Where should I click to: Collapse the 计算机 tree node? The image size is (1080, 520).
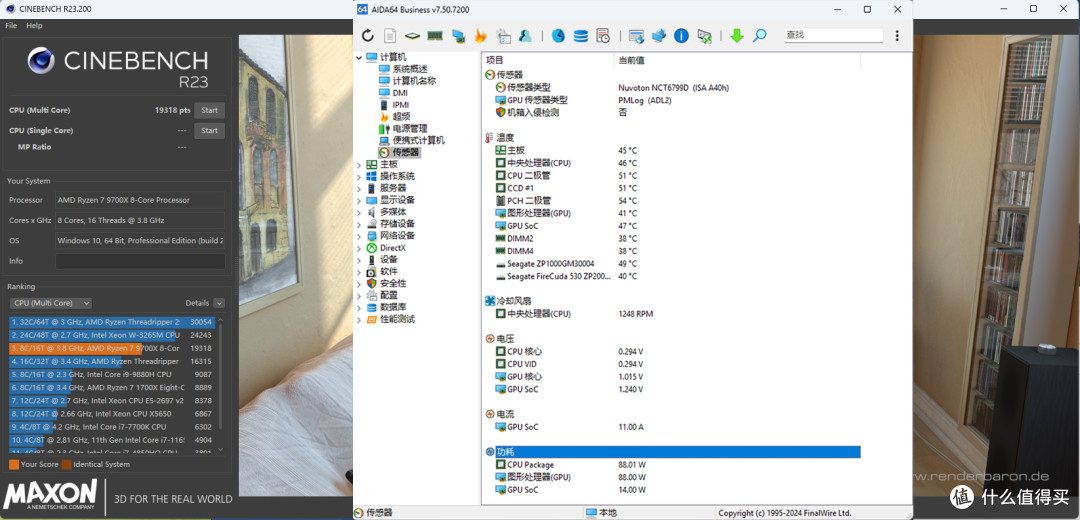point(359,57)
